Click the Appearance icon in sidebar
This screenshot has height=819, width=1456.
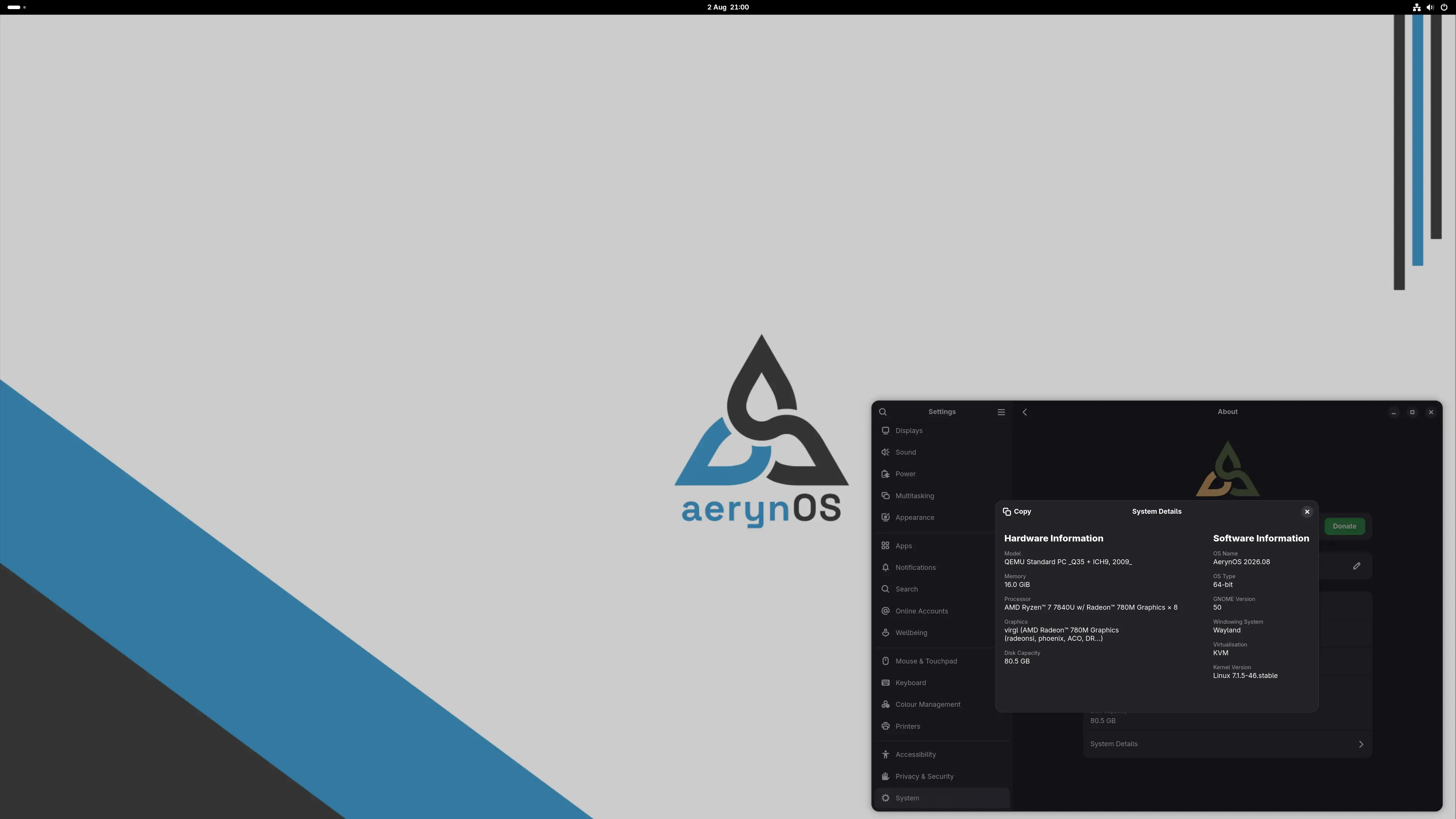(x=886, y=518)
